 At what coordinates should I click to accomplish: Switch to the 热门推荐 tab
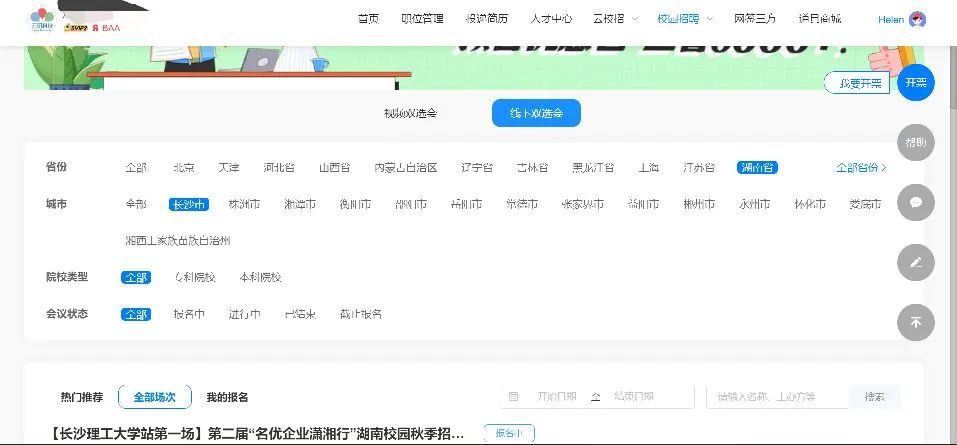click(x=81, y=397)
